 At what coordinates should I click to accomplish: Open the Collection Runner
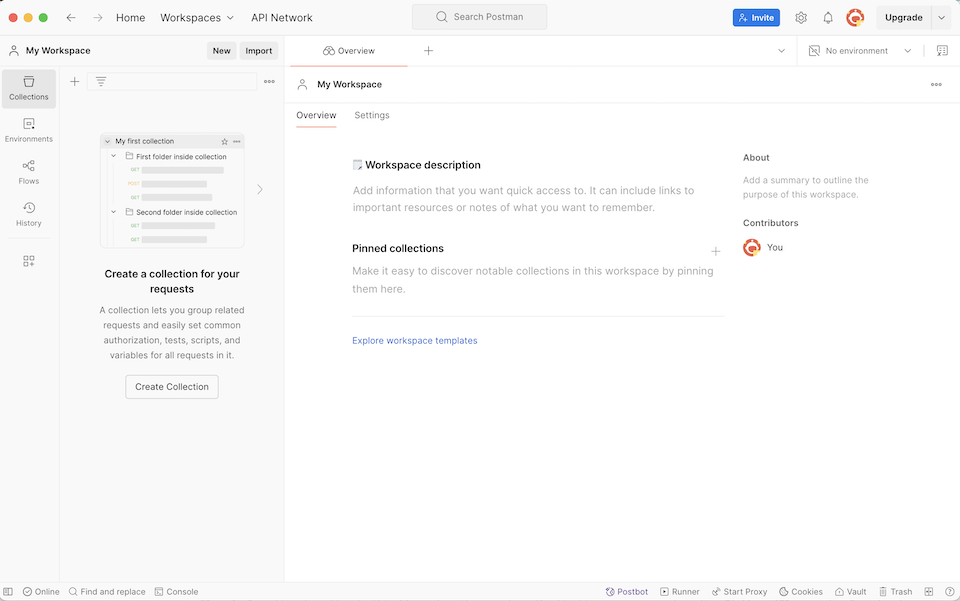(x=680, y=591)
